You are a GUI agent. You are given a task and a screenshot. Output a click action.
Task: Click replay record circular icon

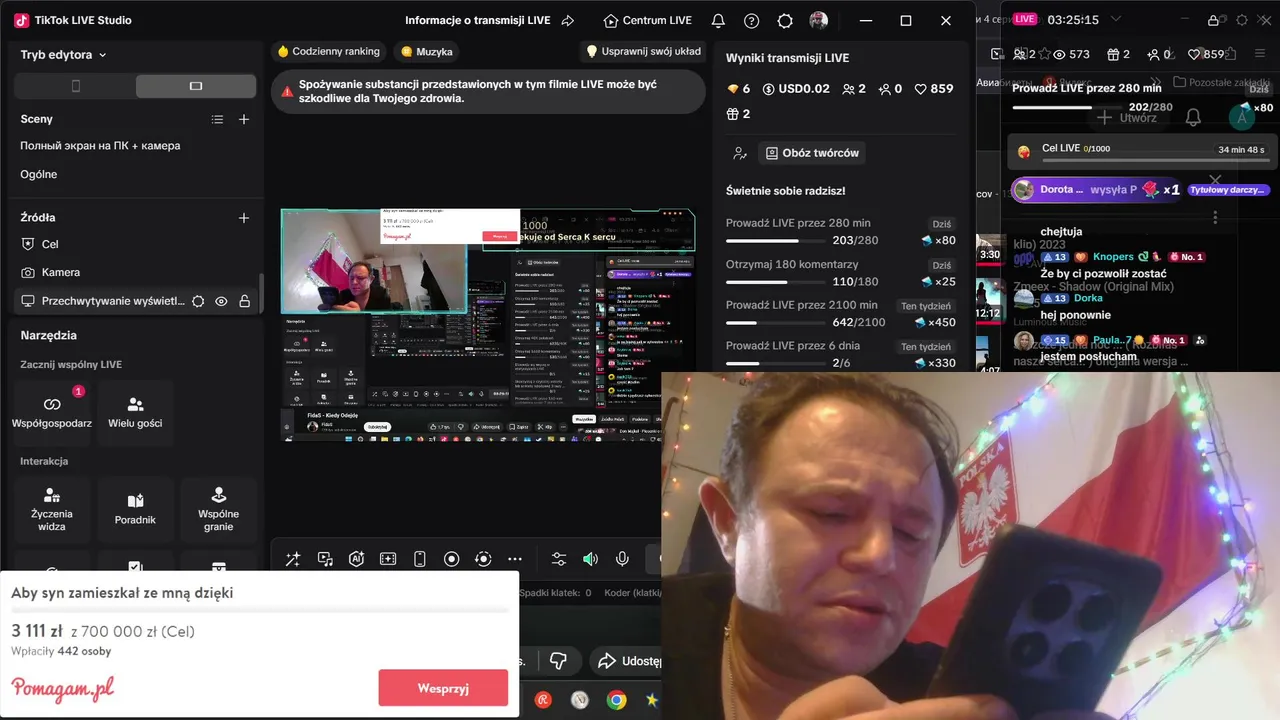(483, 559)
